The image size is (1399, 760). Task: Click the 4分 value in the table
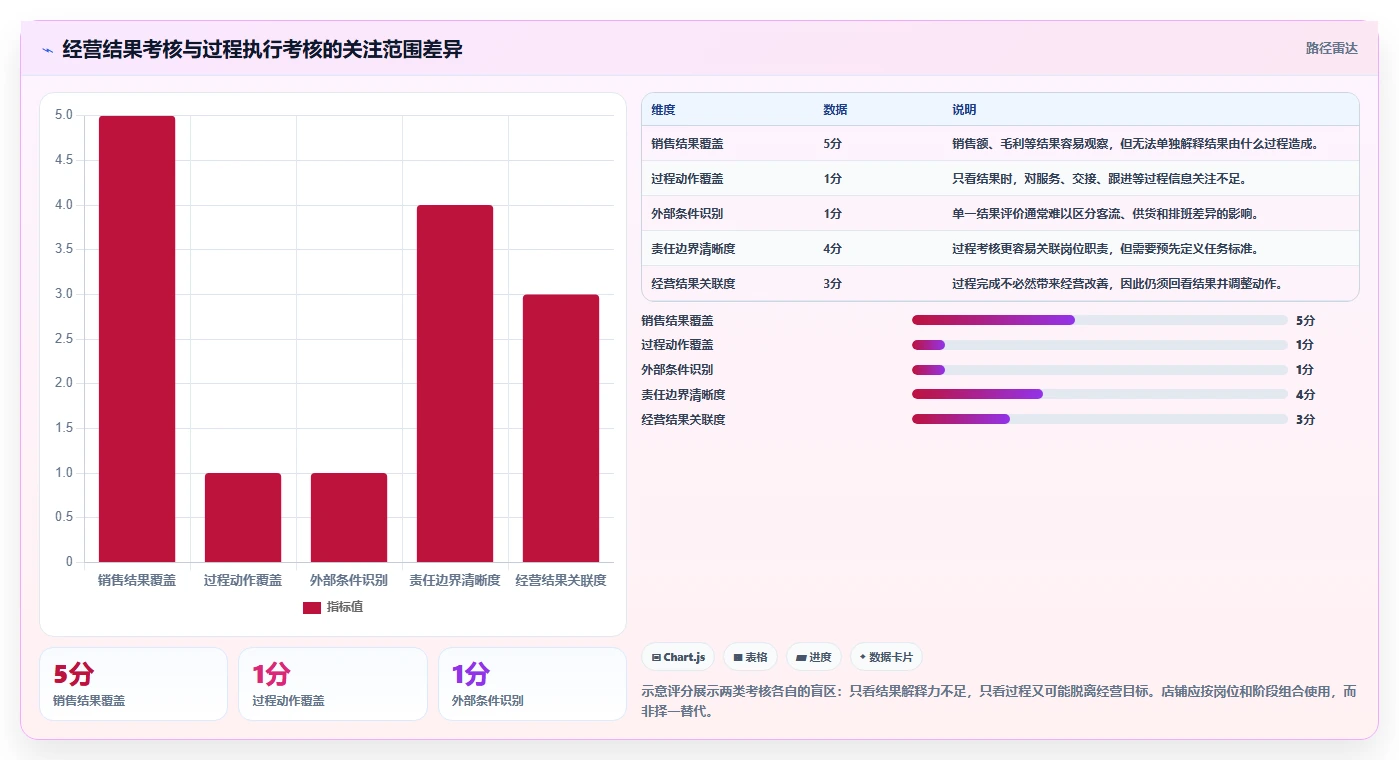(x=832, y=248)
